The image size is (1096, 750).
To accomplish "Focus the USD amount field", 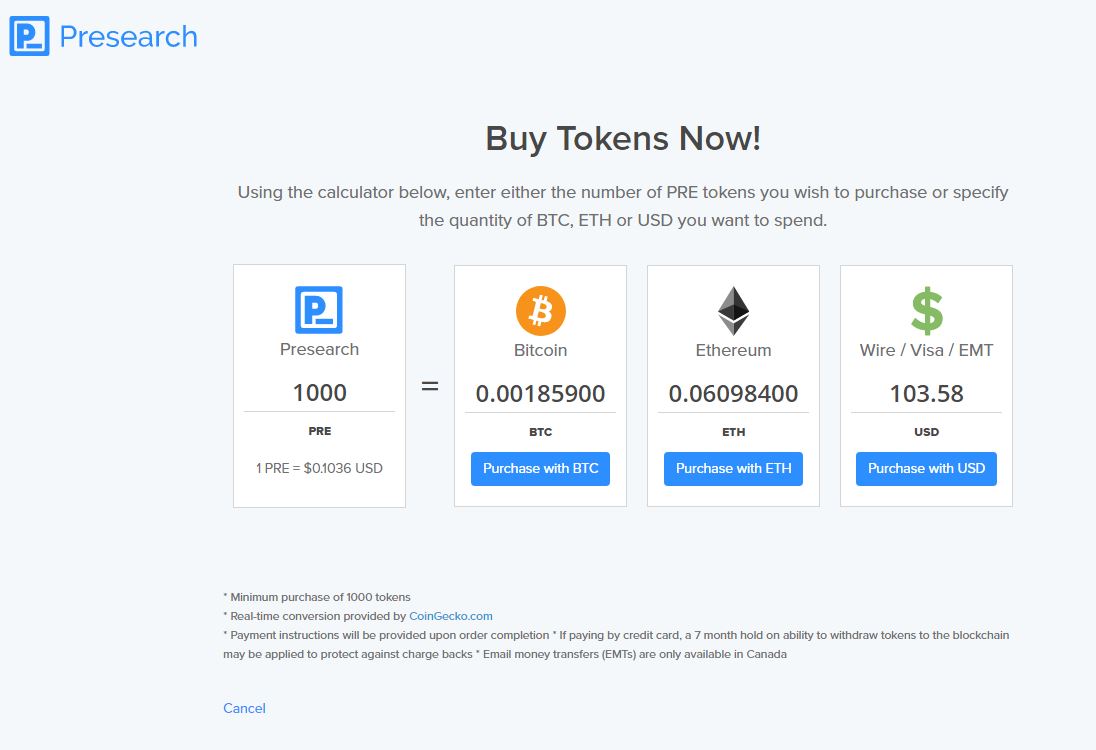I will pos(926,394).
